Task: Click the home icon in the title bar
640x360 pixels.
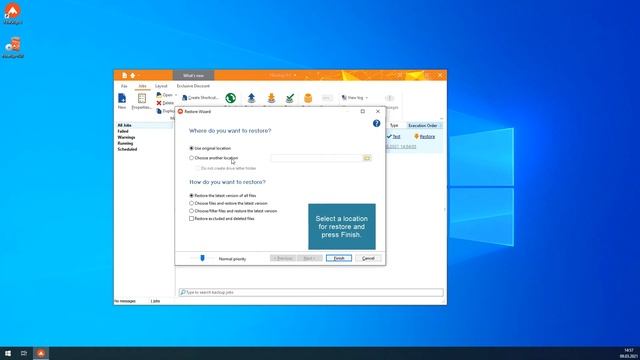Action: pos(132,75)
